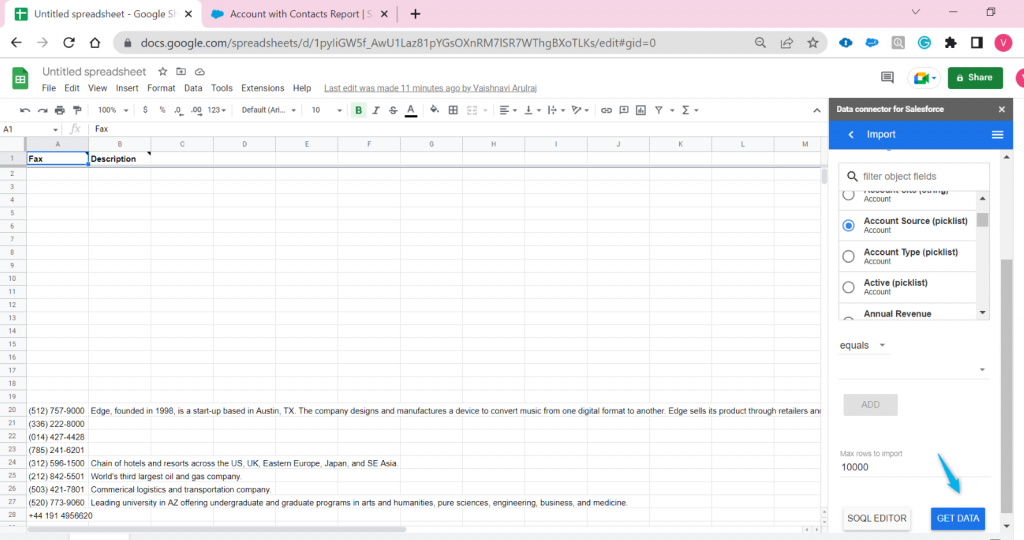This screenshot has height=540, width=1024.
Task: Select Account Type (picklist) radio button
Action: pos(848,257)
